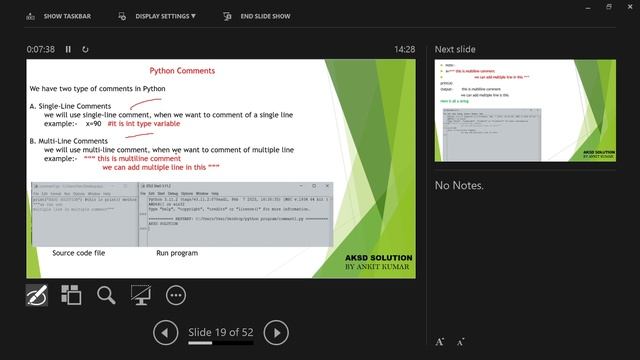Pause the presentation timer
The width and height of the screenshot is (640, 360).
point(68,49)
